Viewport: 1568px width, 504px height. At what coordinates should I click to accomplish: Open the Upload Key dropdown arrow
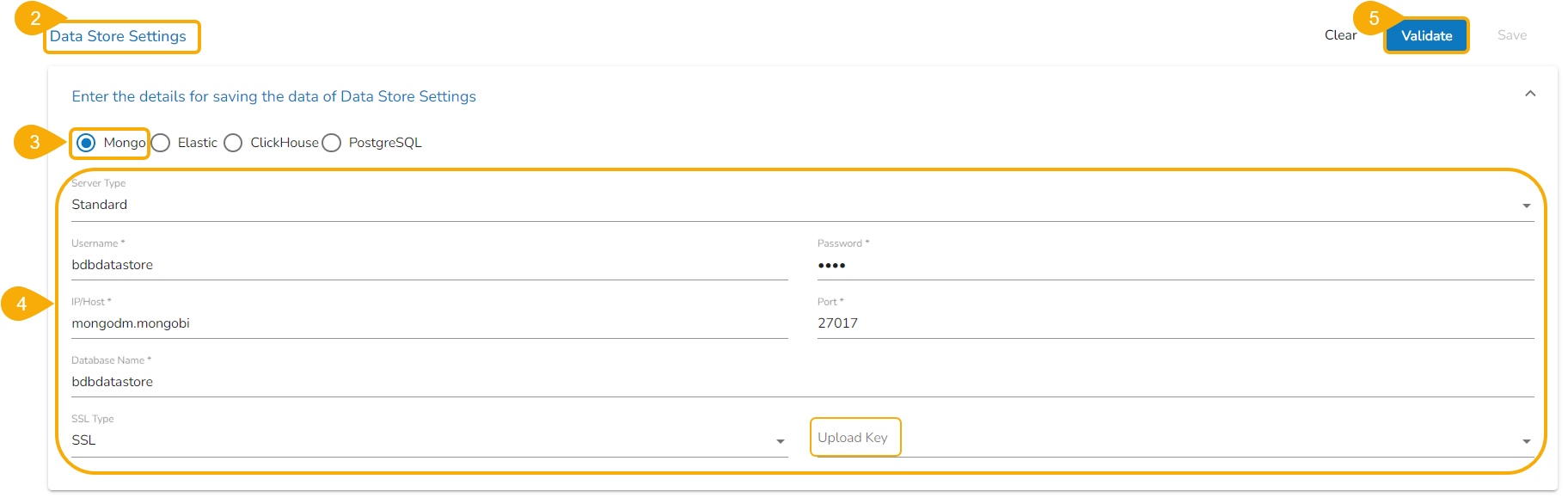click(1526, 441)
